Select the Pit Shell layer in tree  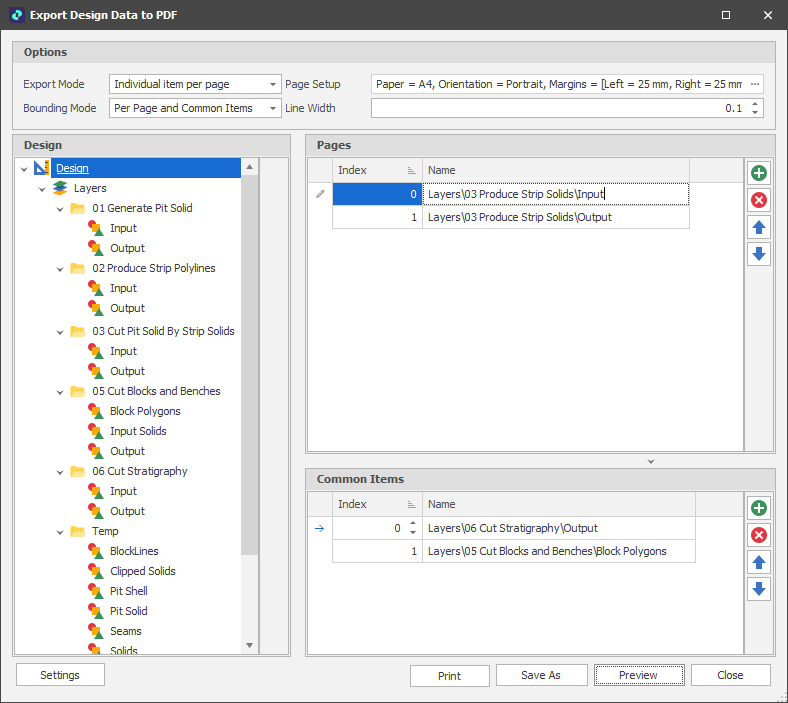(x=128, y=591)
